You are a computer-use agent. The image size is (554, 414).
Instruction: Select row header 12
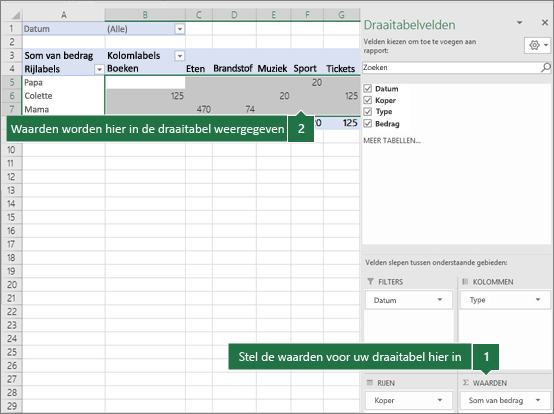coord(11,177)
